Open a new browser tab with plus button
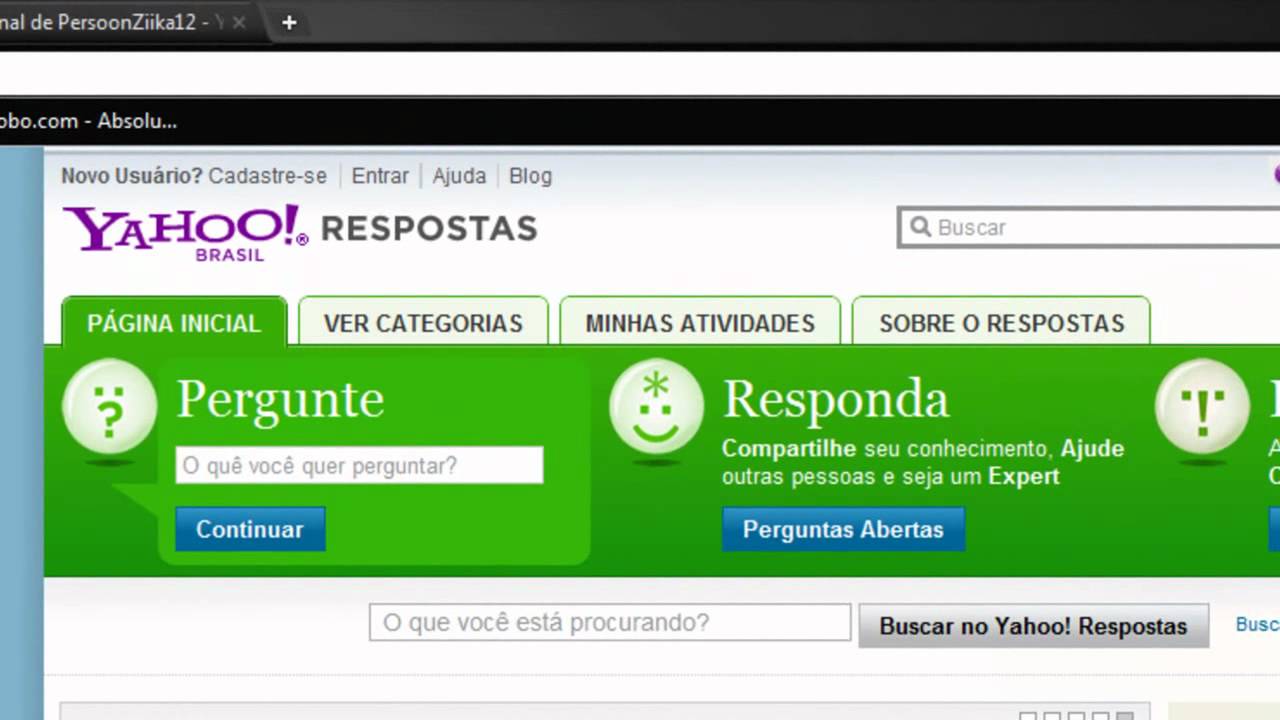The width and height of the screenshot is (1280, 720). (289, 22)
